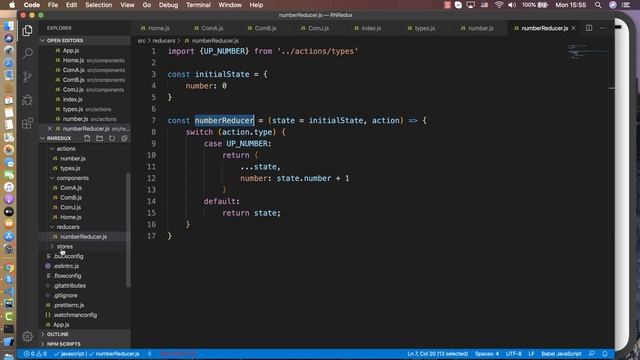The image size is (640, 360).
Task: Click the AirPlay display icon in menu bar
Action: pyautogui.click(x=471, y=5)
